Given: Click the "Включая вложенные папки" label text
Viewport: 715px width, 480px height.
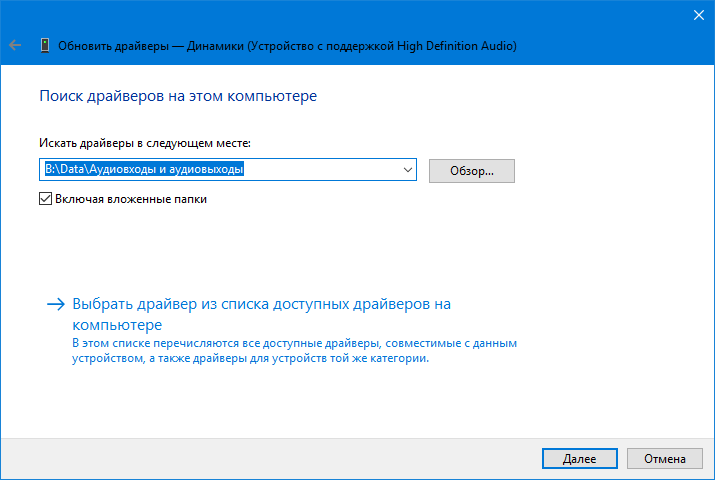Looking at the screenshot, I should (x=131, y=199).
